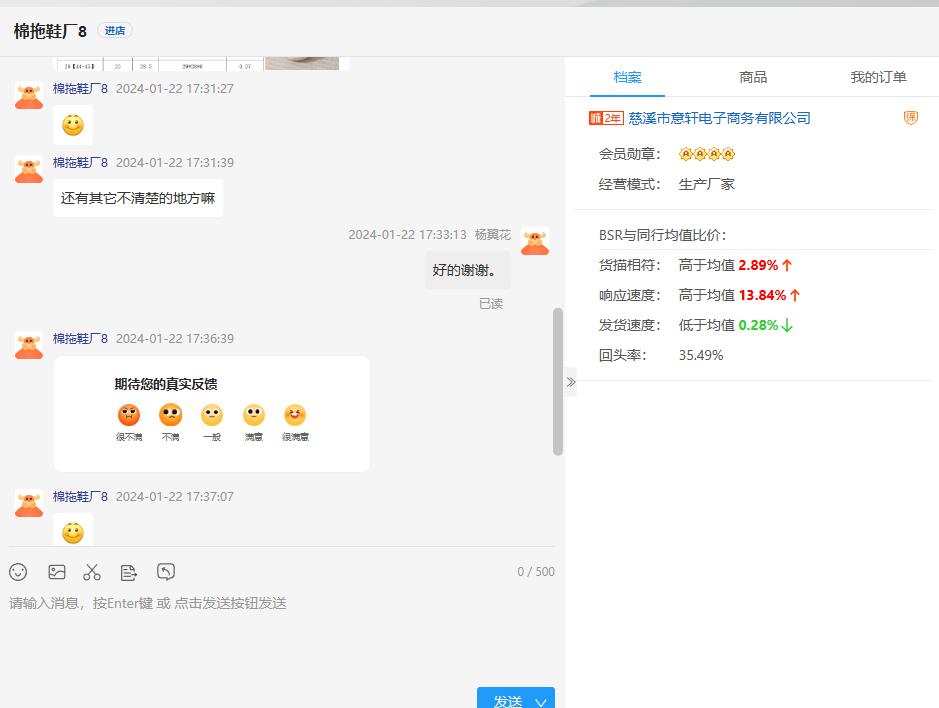Screen dimensions: 939x708
Task: Open the 我的订单 tab
Action: [878, 77]
